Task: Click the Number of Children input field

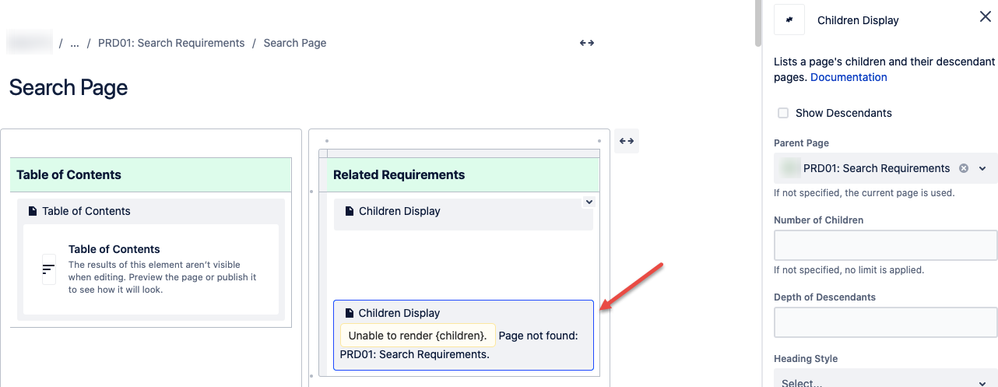Action: point(885,246)
